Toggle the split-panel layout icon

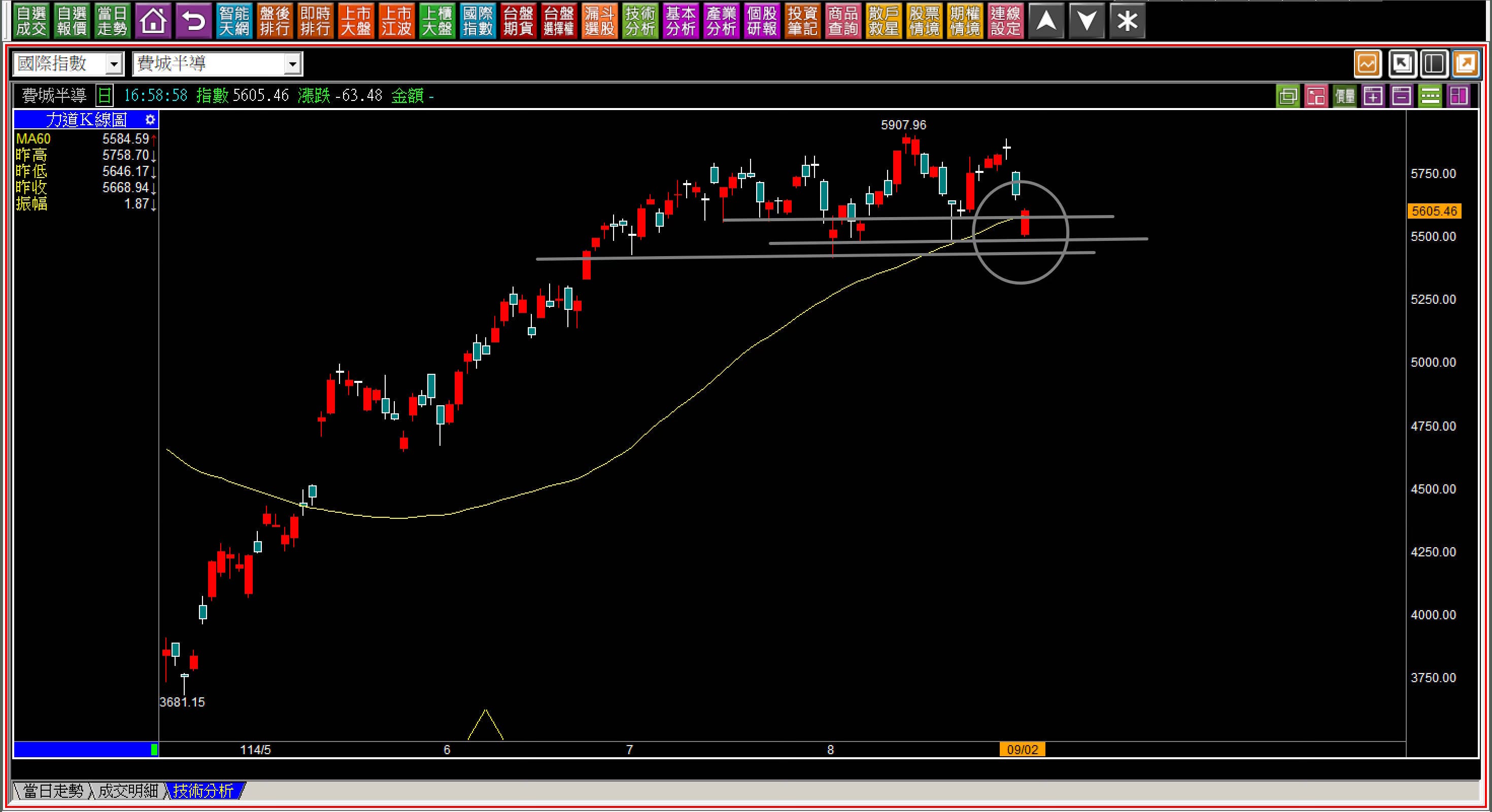[1434, 64]
